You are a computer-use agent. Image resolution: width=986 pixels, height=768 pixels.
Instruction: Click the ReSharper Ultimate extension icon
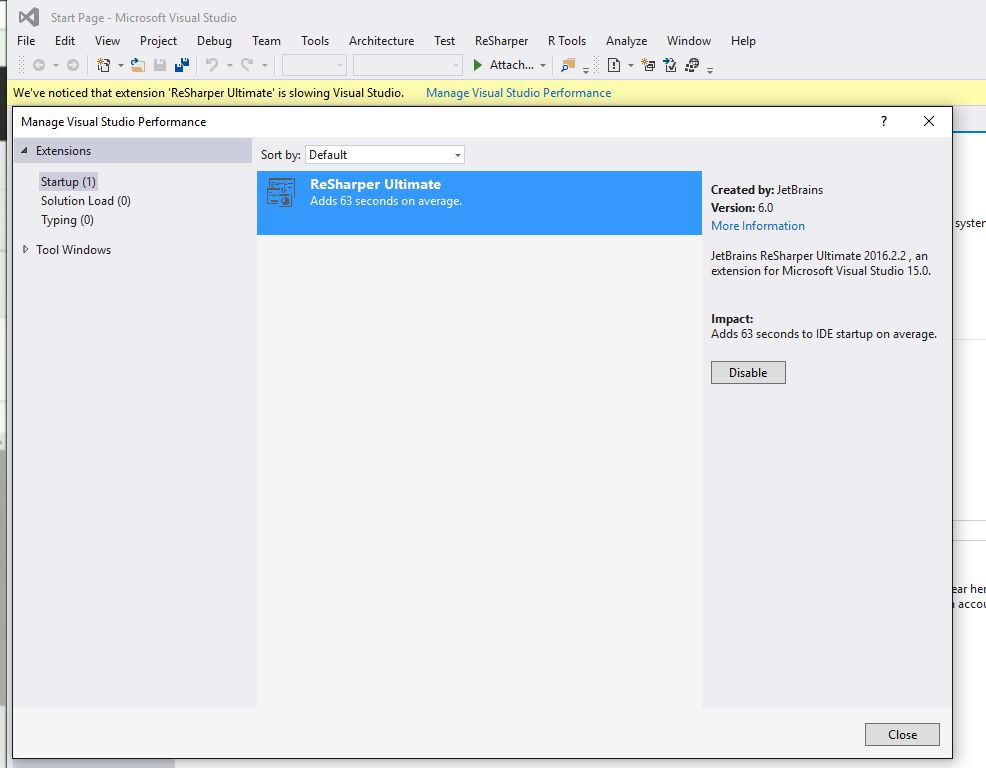pyautogui.click(x=282, y=192)
